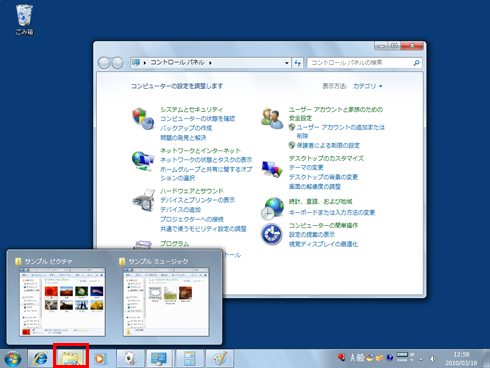This screenshot has height=368, width=490.
Task: Click the forward navigation arrow button
Action: tap(117, 63)
